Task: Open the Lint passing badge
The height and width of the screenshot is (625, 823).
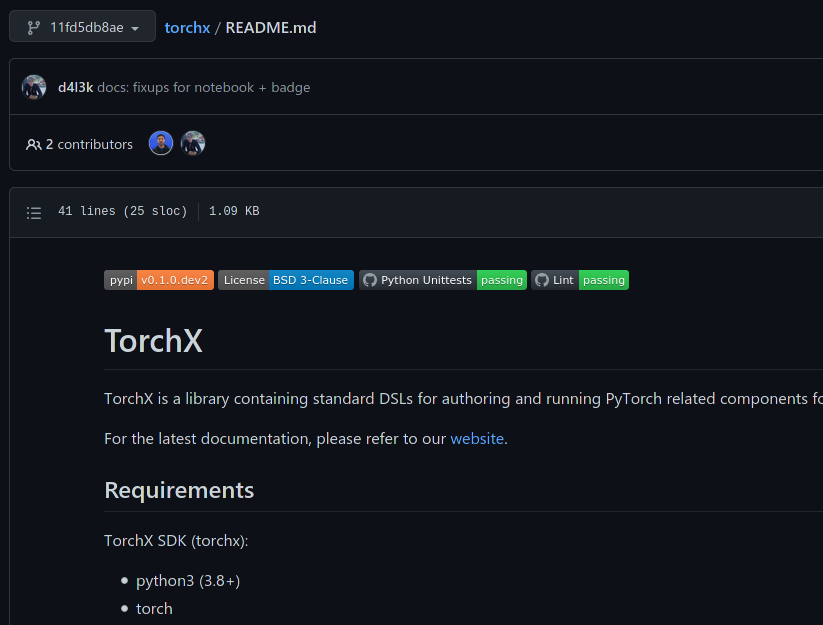Action: pyautogui.click(x=580, y=280)
